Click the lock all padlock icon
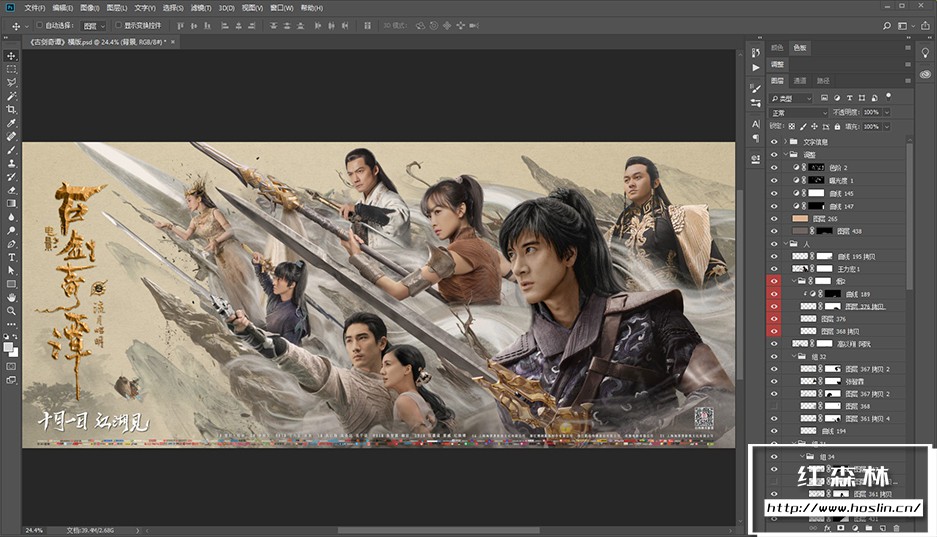This screenshot has width=937, height=537. pyautogui.click(x=837, y=127)
